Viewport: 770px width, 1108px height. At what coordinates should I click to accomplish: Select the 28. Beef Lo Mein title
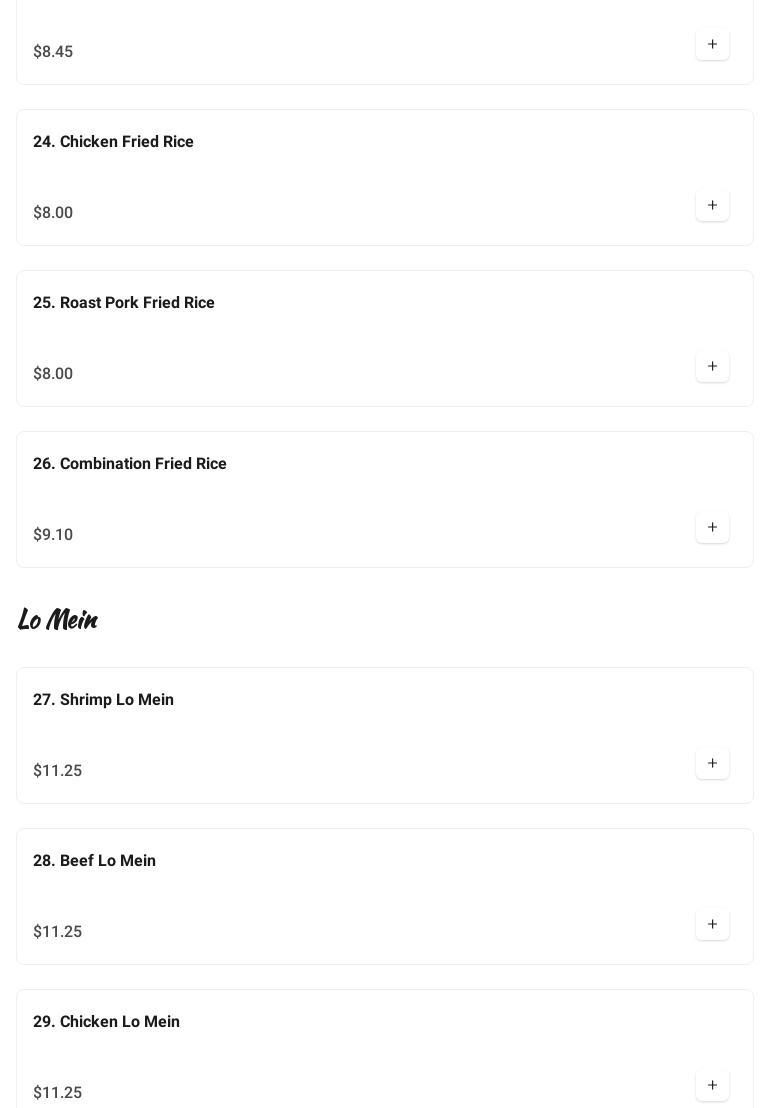[x=94, y=861]
